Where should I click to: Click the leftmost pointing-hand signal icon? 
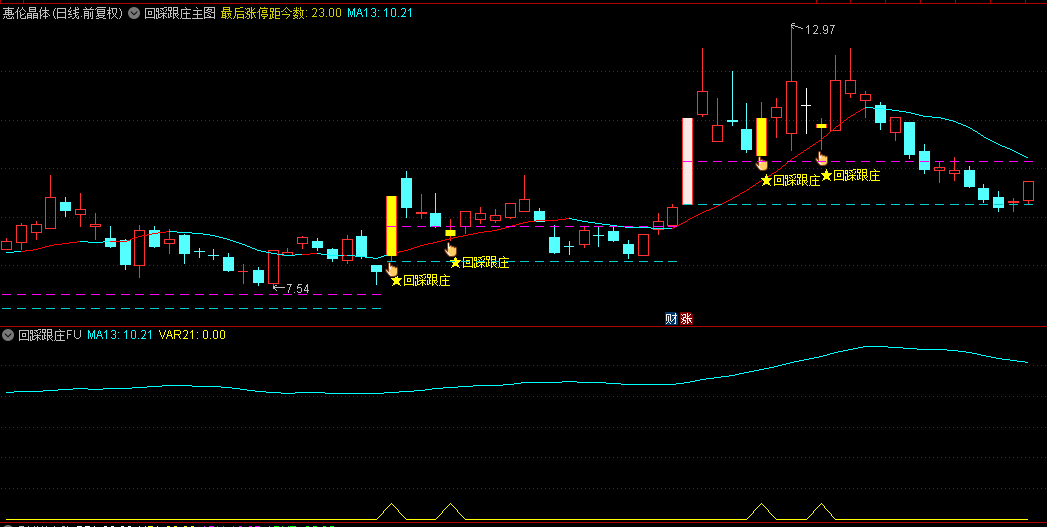click(392, 269)
